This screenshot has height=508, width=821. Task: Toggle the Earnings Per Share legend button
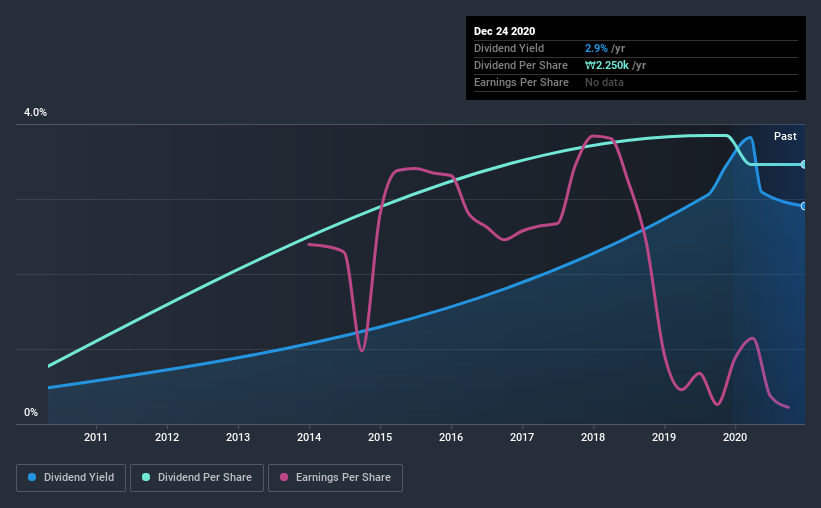(x=335, y=478)
